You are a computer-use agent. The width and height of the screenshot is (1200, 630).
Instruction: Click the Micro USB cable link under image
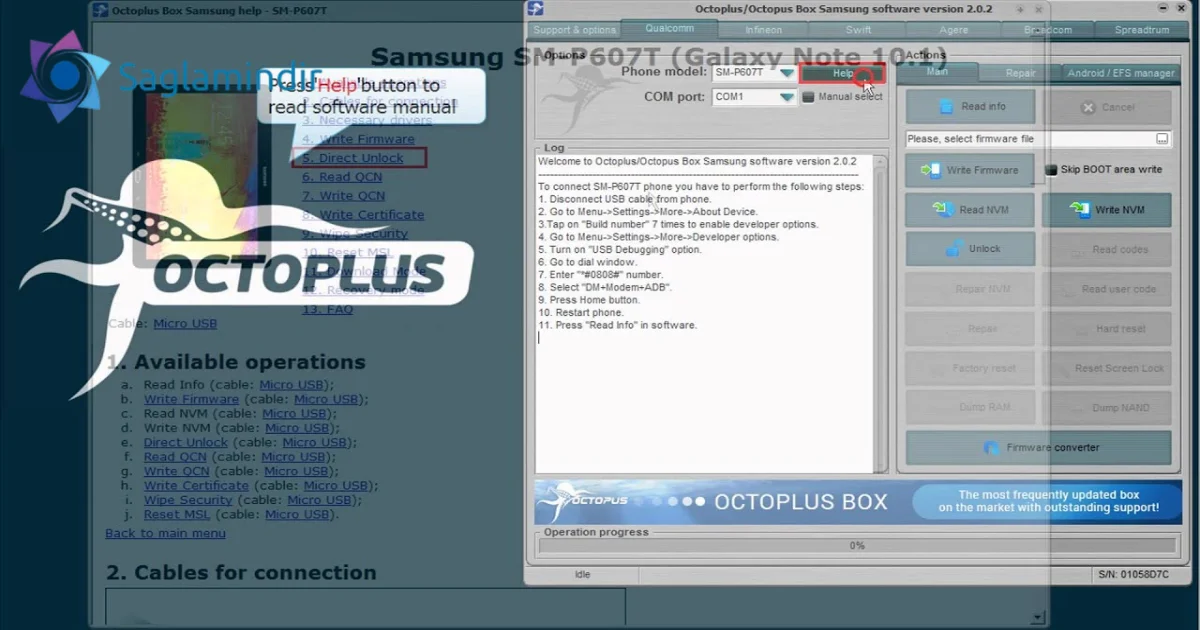pyautogui.click(x=185, y=324)
